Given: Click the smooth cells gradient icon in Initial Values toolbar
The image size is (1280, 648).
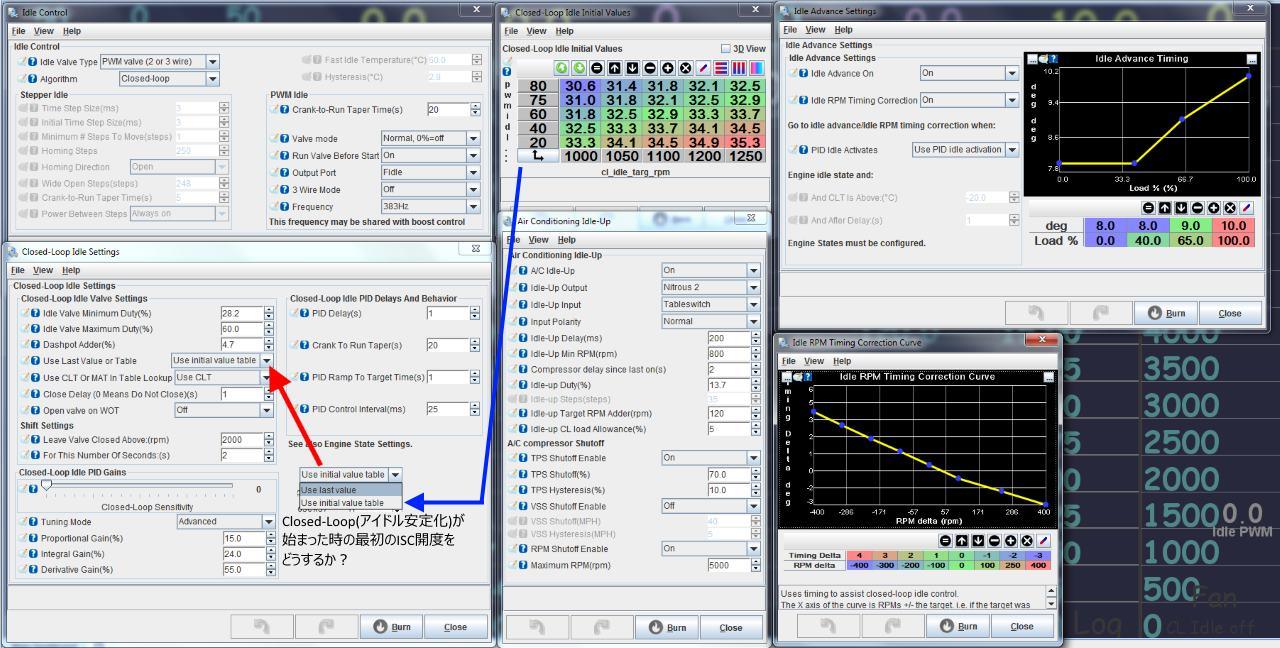Looking at the screenshot, I should [x=757, y=67].
